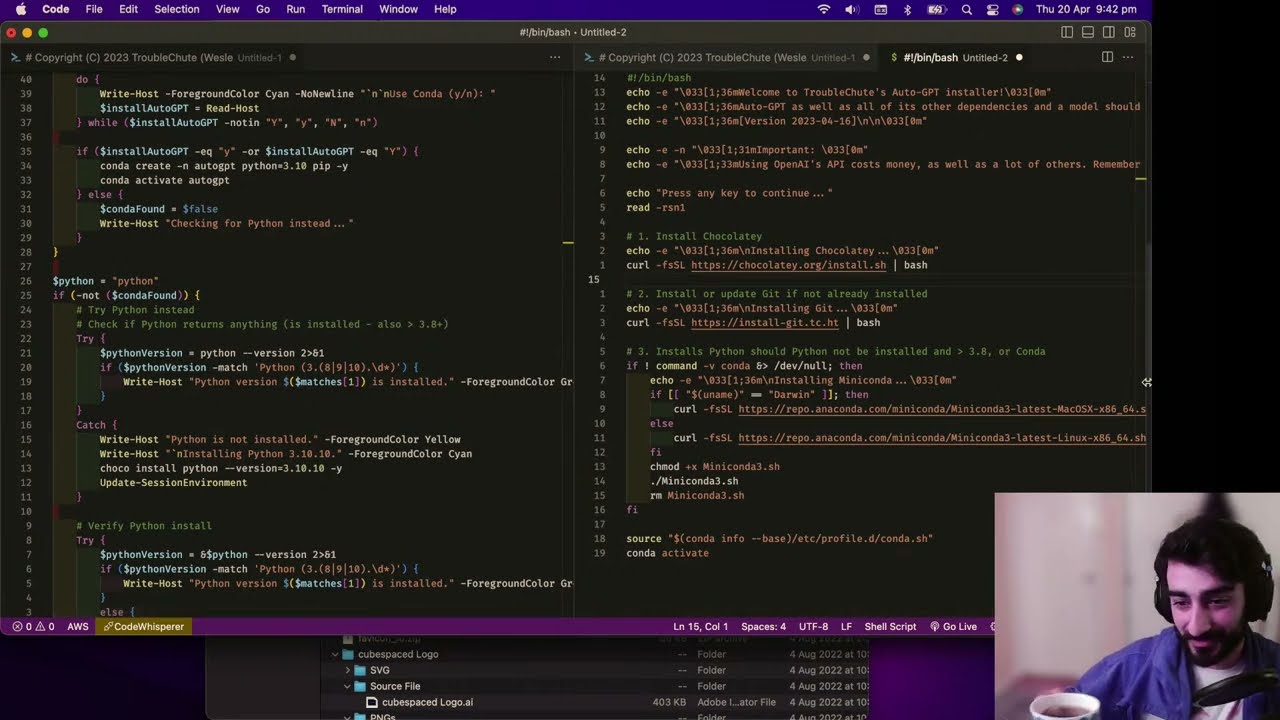Change indentation via Spaces: 4
The image size is (1280, 720).
764,627
